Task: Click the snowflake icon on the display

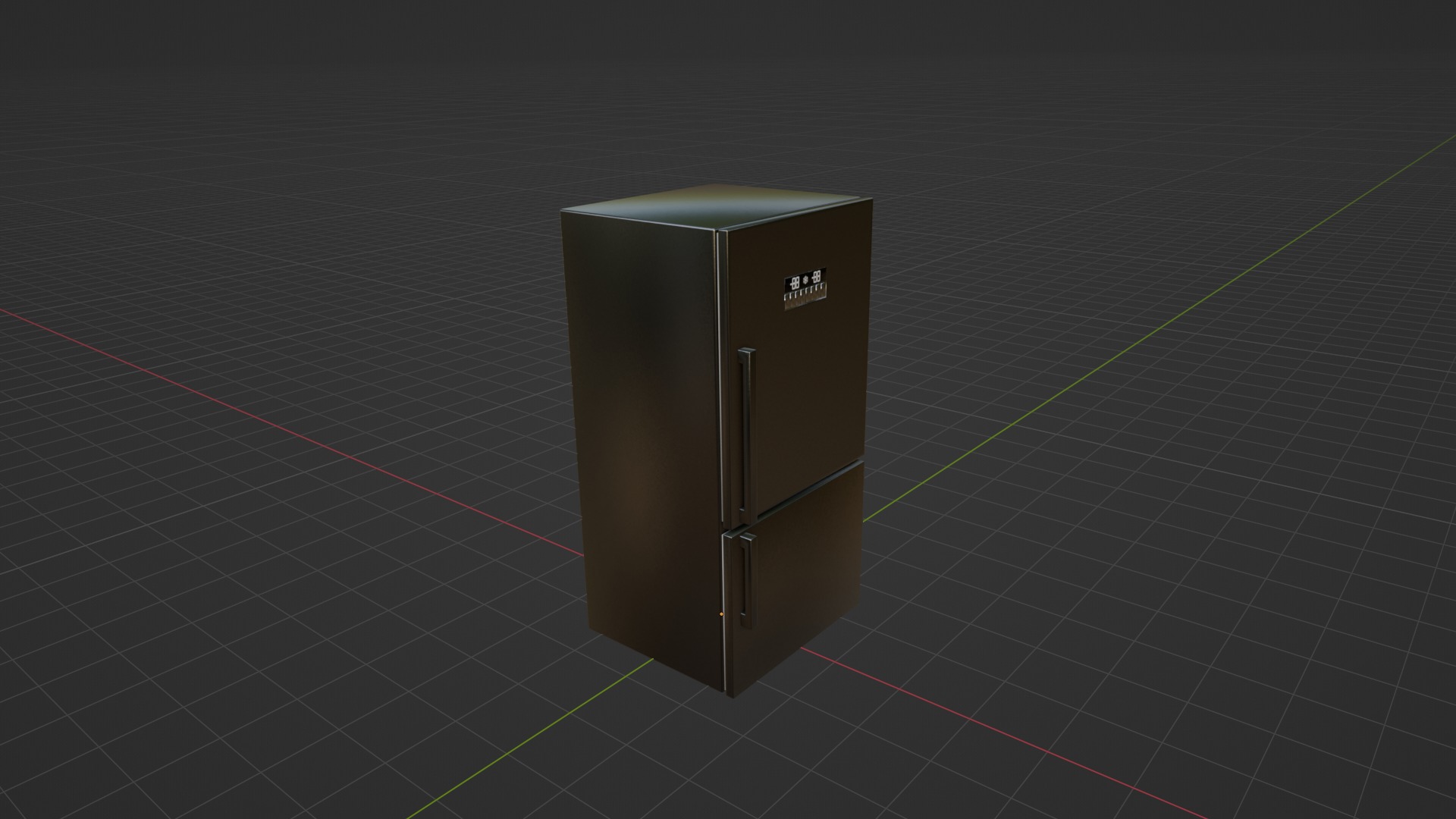Action: point(805,280)
